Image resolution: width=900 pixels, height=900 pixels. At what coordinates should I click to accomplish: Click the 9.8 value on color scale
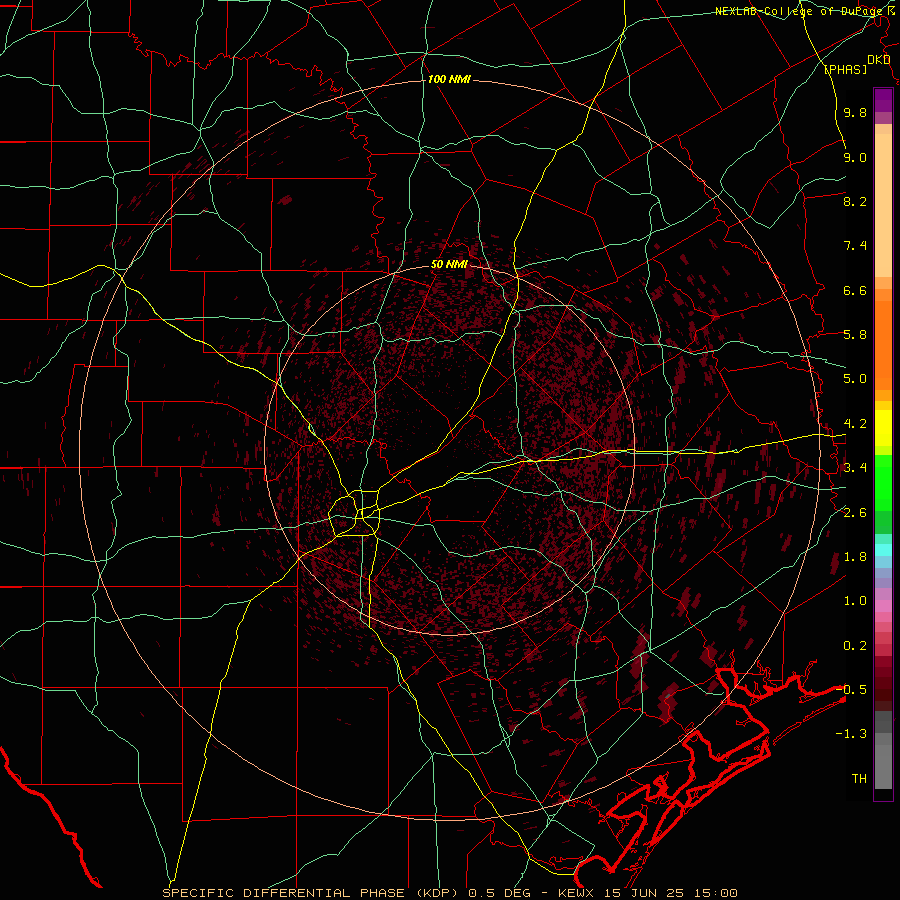855,112
